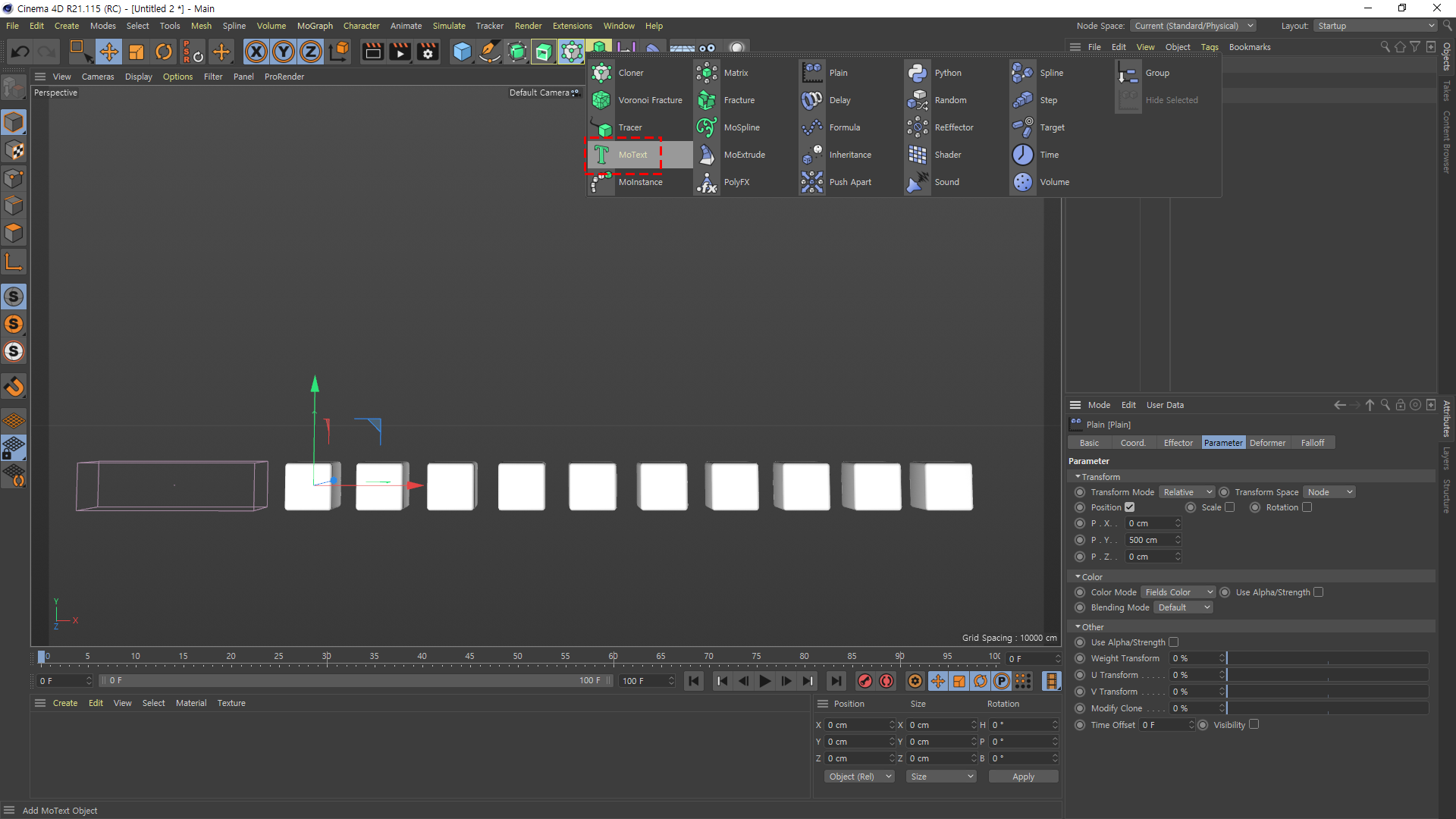
Task: Click the Apply button
Action: coord(1023,777)
